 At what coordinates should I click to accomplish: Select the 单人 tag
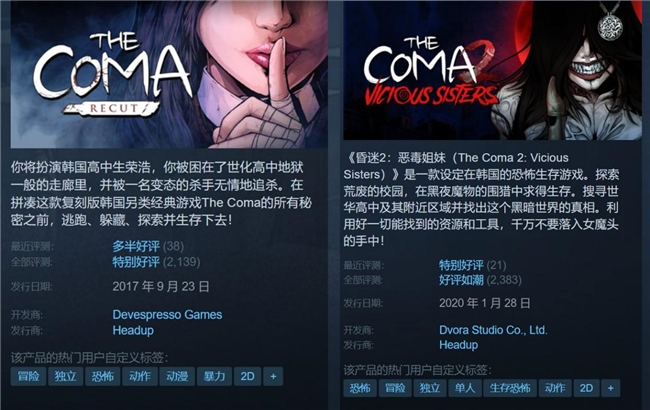point(464,388)
